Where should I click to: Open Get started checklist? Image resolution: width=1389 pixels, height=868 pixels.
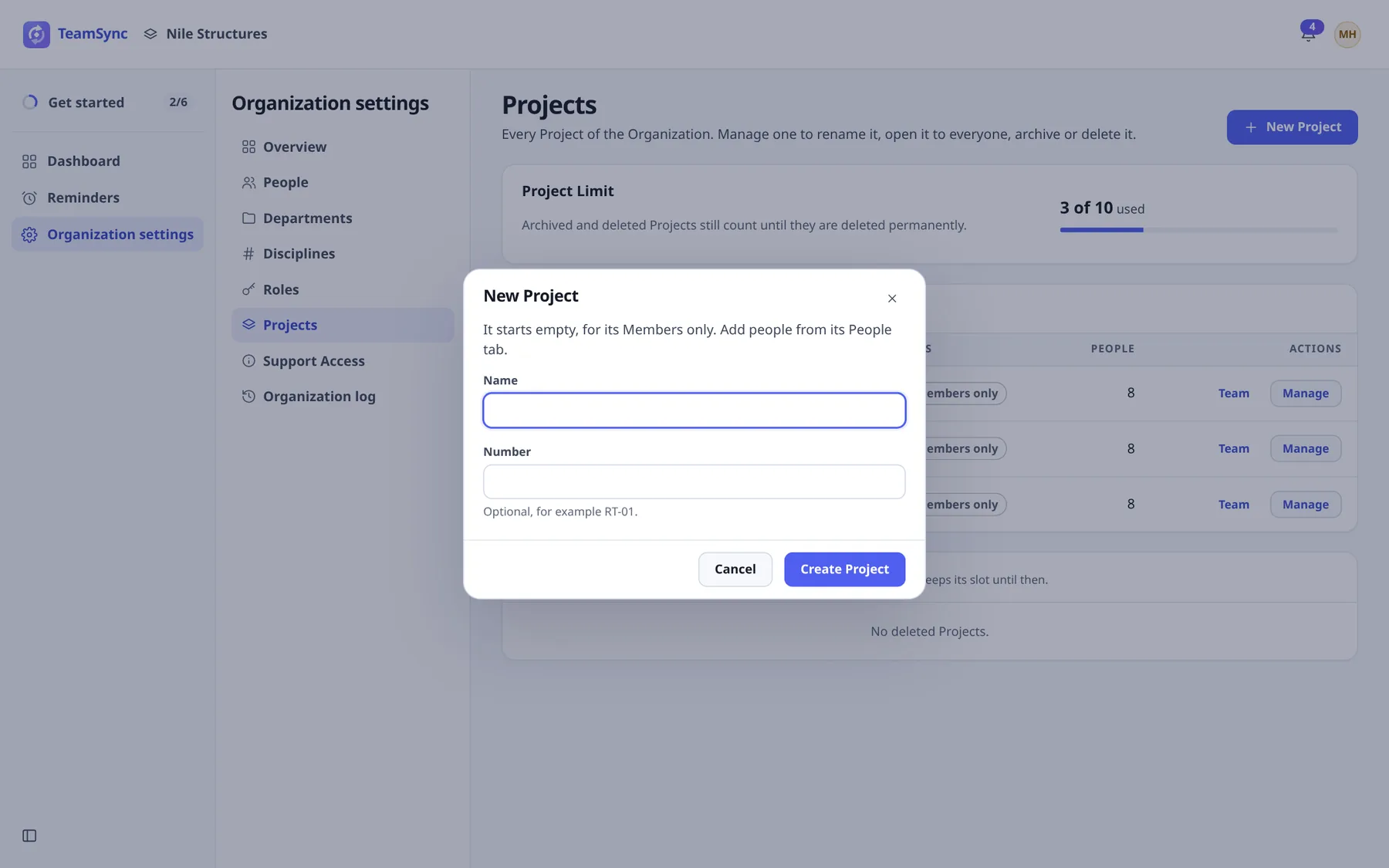coord(107,102)
